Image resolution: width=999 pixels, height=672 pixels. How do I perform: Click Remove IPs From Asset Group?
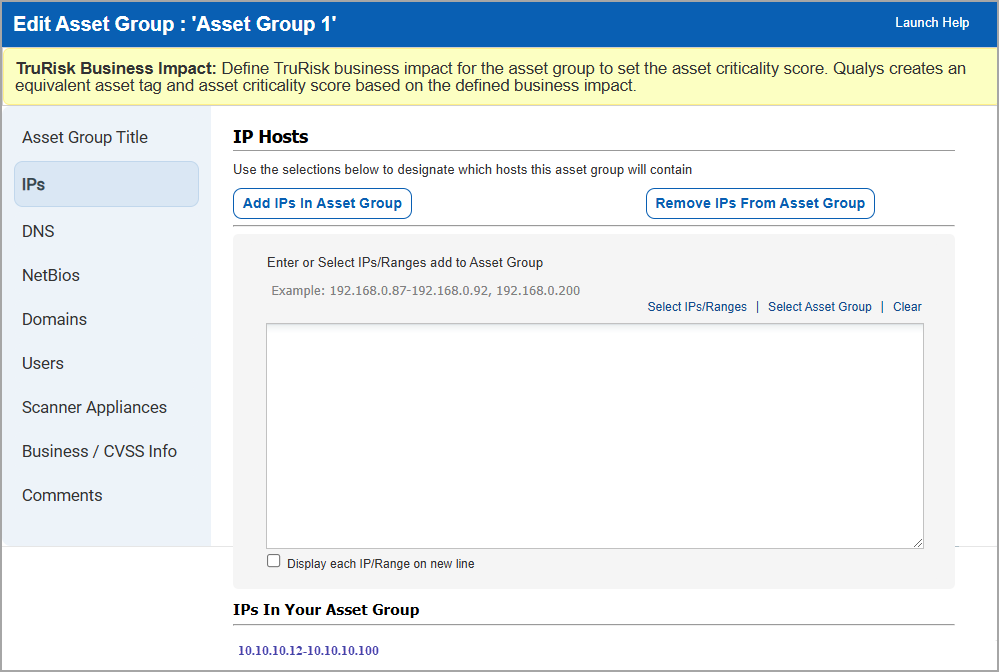pos(760,203)
